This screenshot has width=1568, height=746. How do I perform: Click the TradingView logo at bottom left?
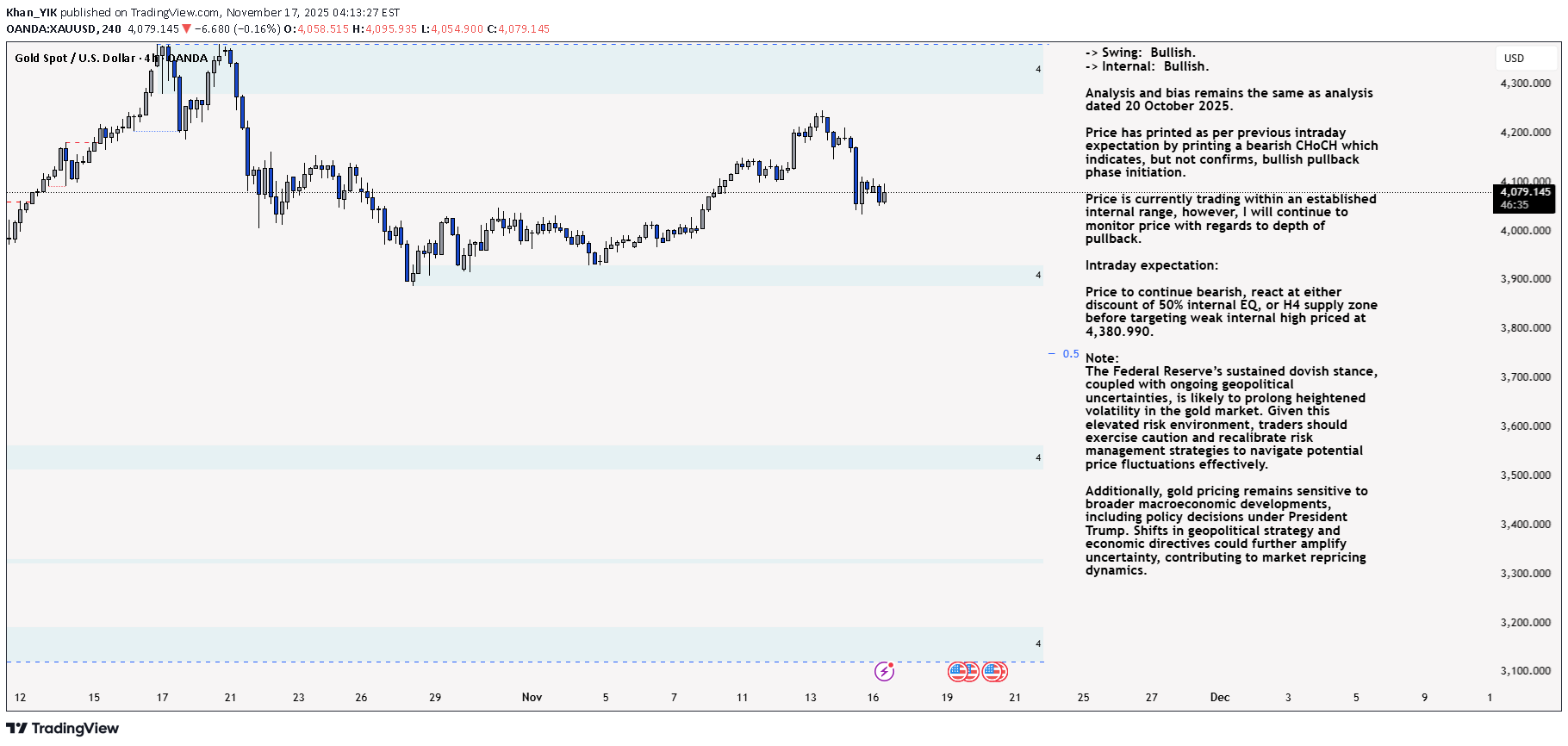pyautogui.click(x=62, y=729)
